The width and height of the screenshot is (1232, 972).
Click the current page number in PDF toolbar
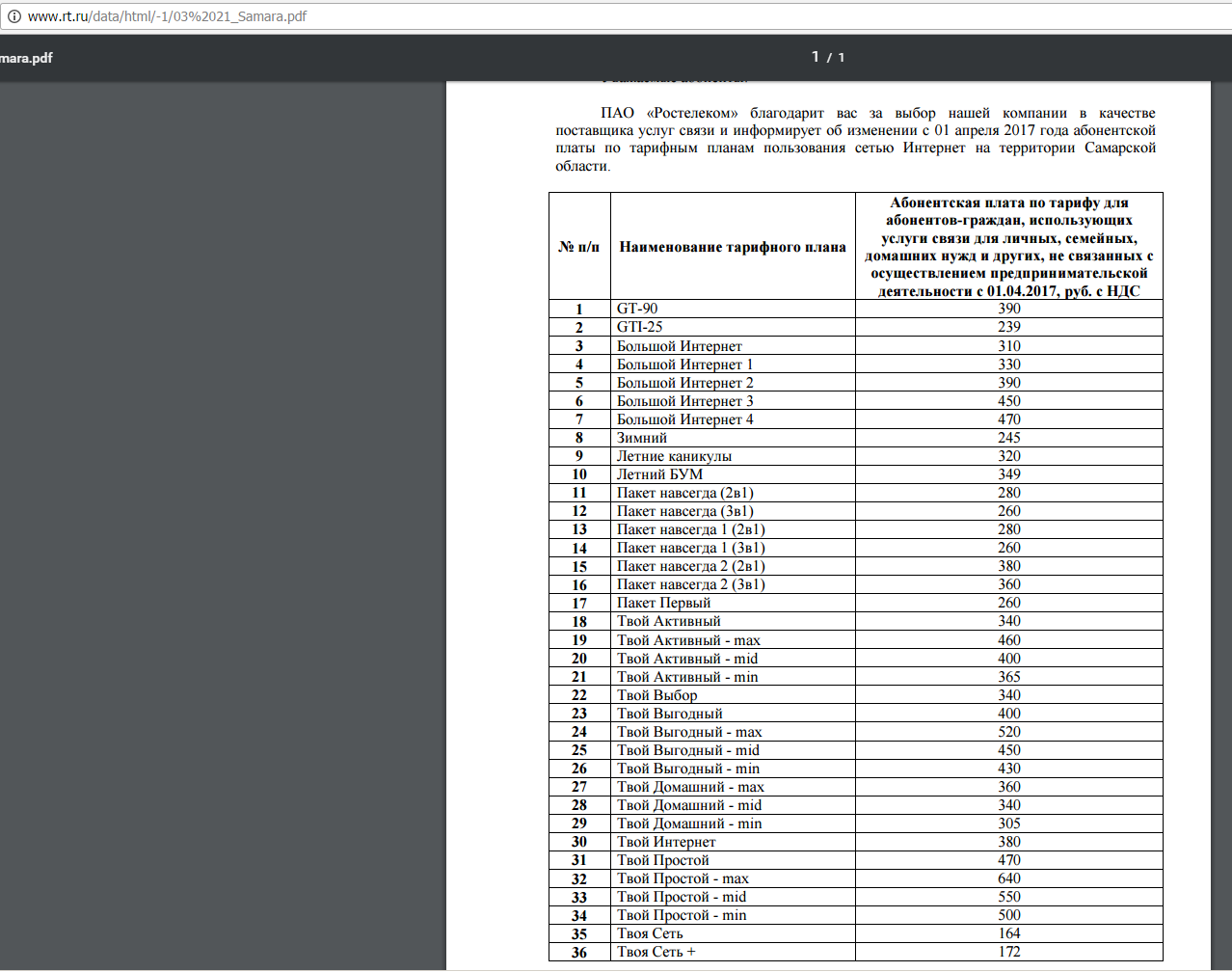click(815, 57)
